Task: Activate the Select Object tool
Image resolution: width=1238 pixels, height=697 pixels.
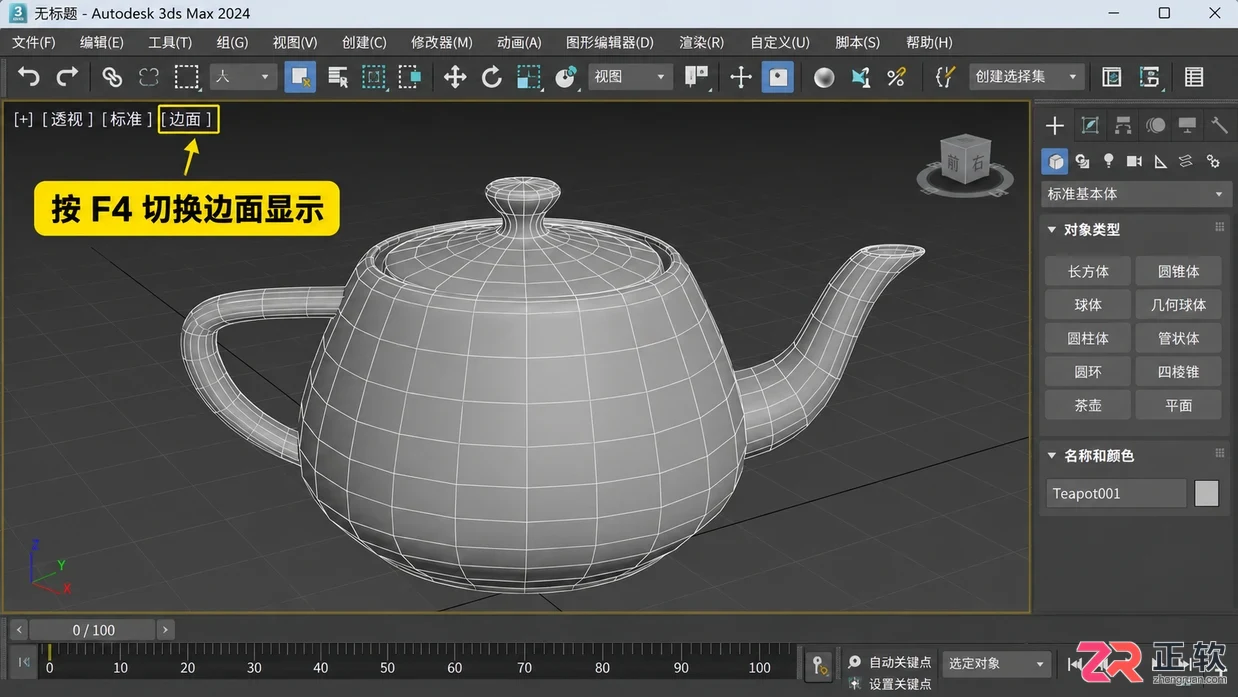Action: pos(300,77)
